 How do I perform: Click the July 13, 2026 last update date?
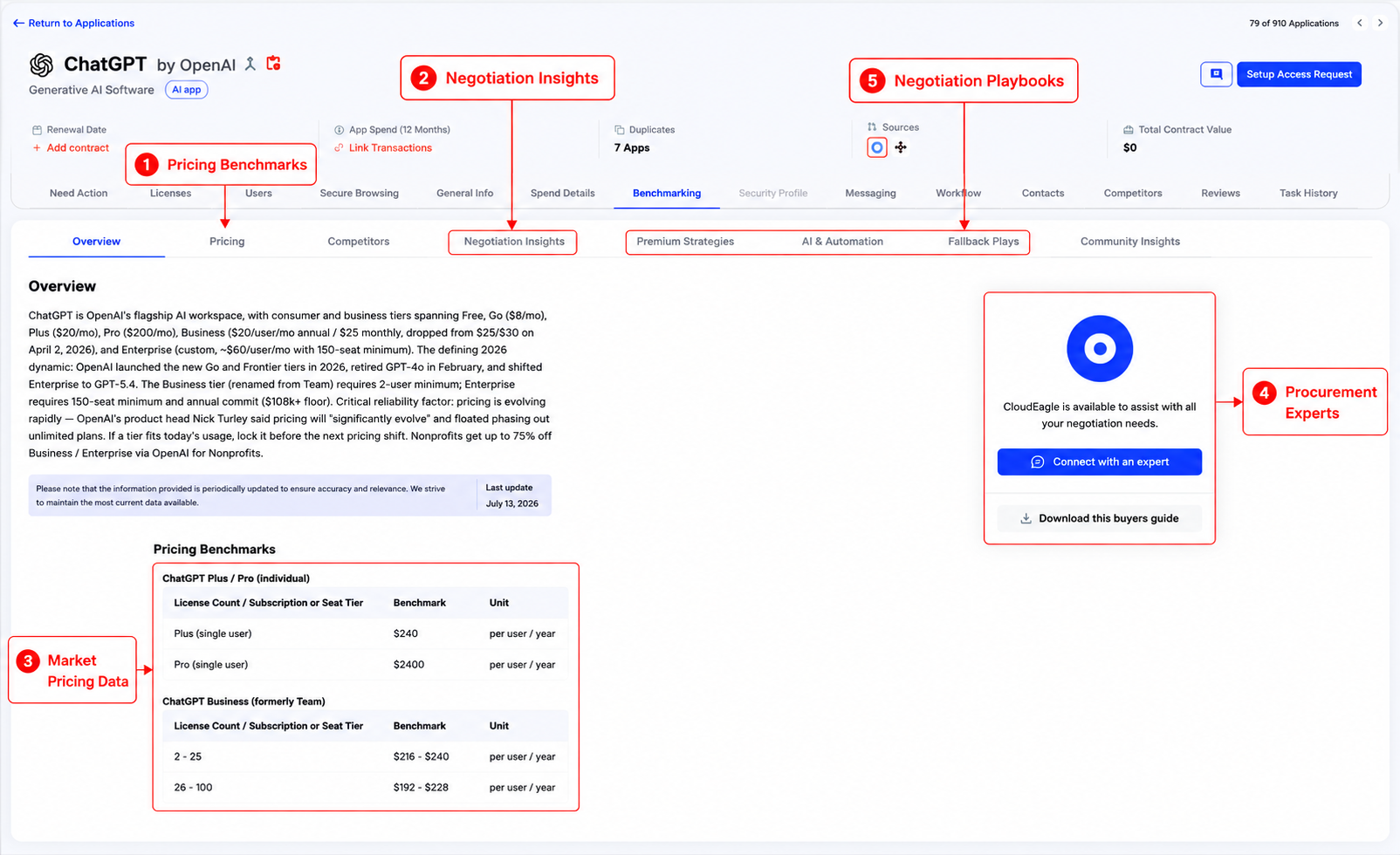click(511, 504)
